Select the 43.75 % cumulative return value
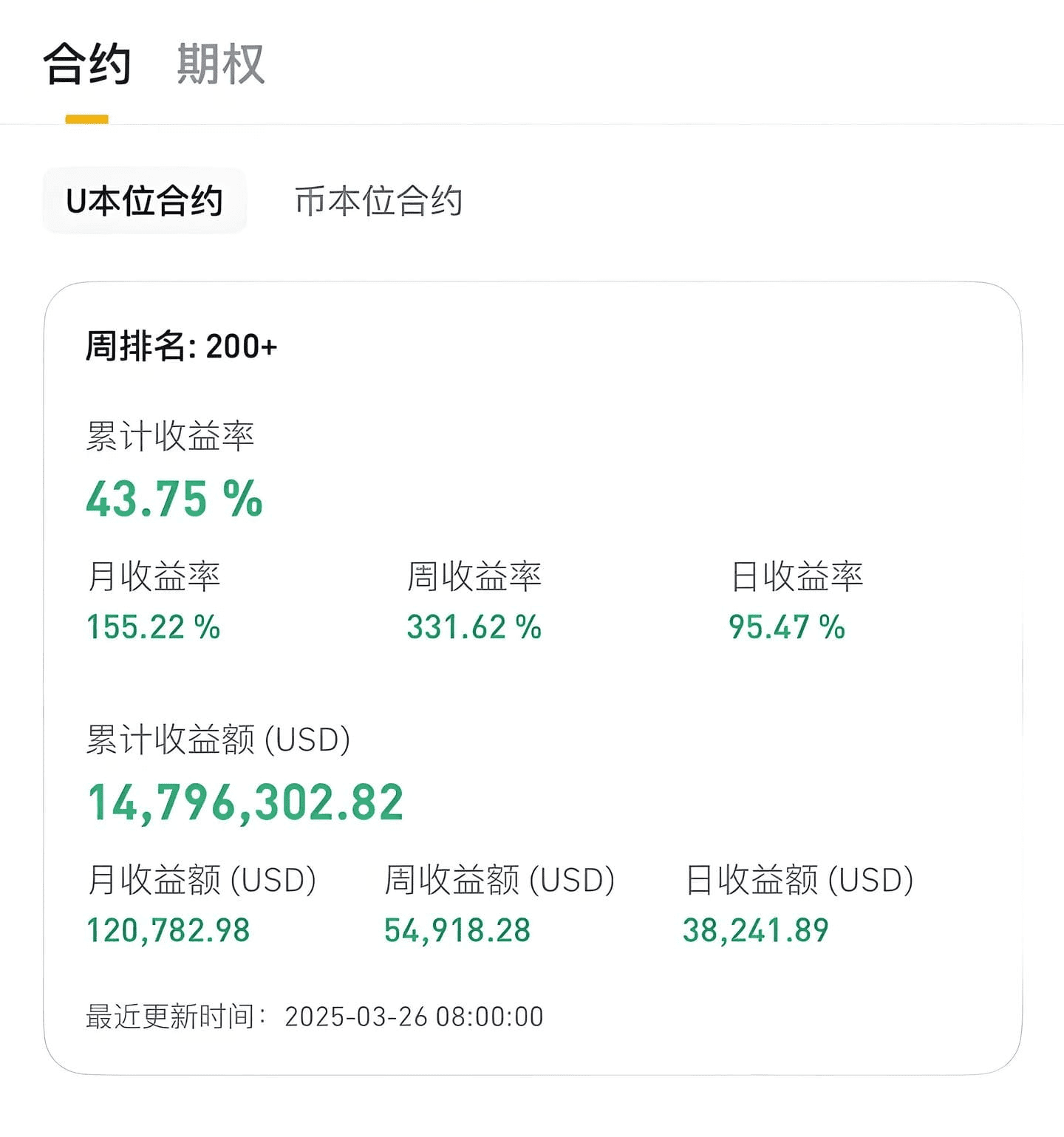Screen dimensions: 1064x1137 [174, 499]
